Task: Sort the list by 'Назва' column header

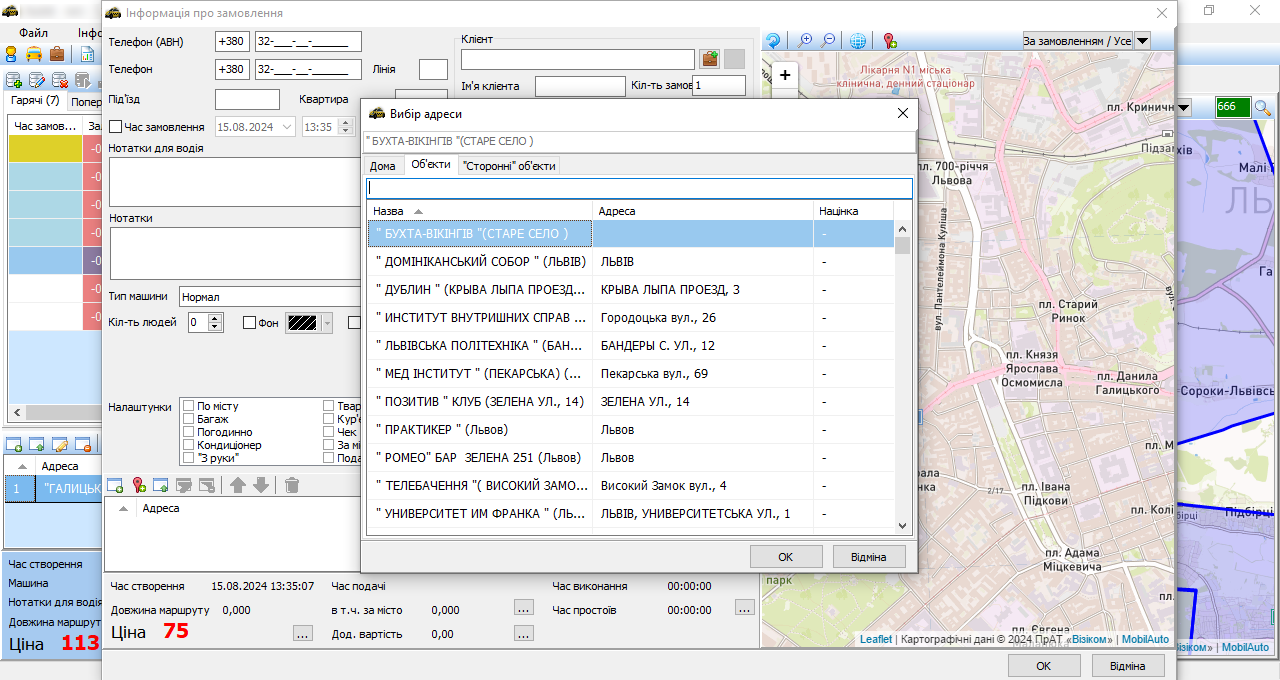Action: click(389, 211)
